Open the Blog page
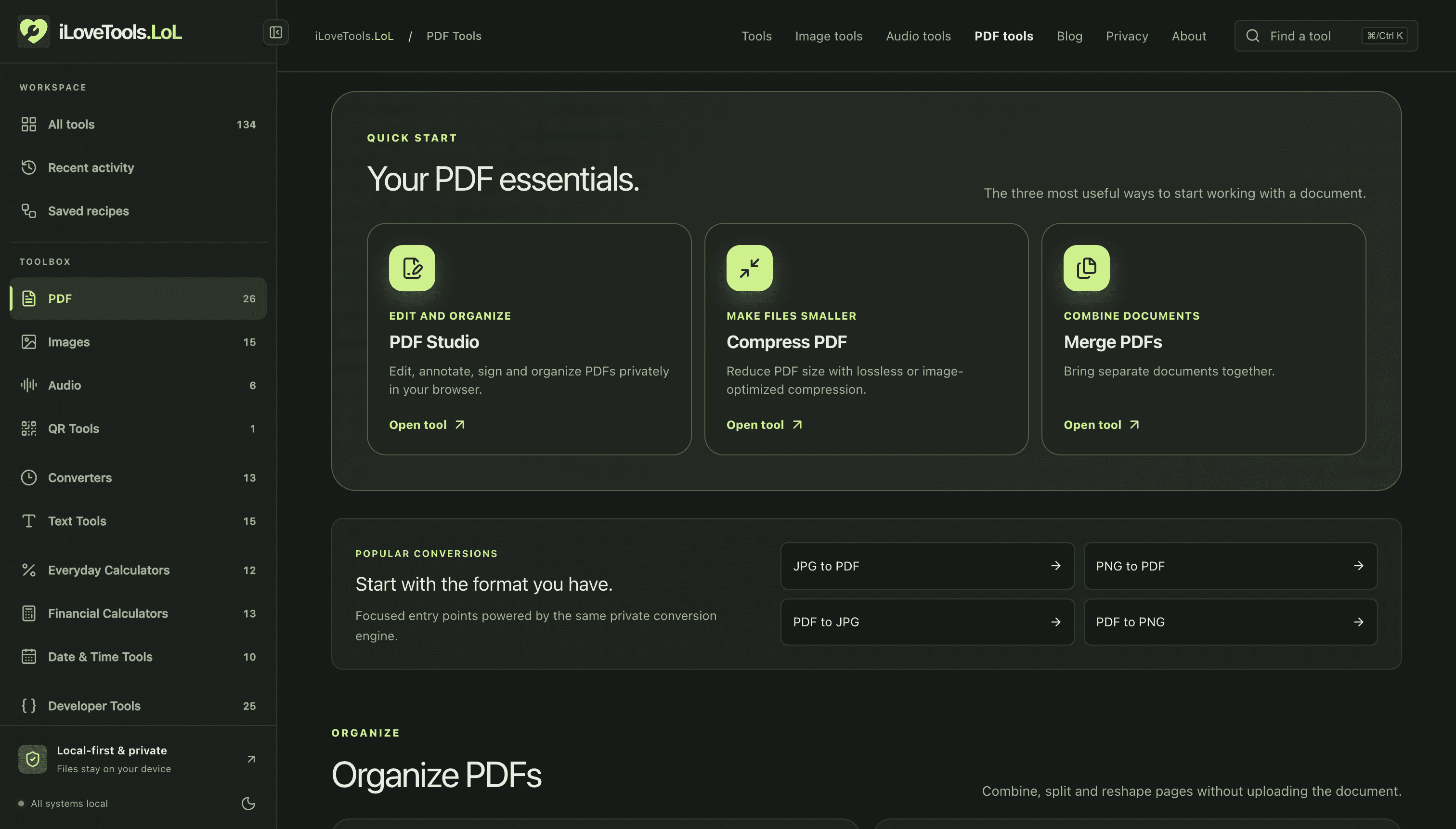This screenshot has width=1456, height=829. click(x=1069, y=36)
